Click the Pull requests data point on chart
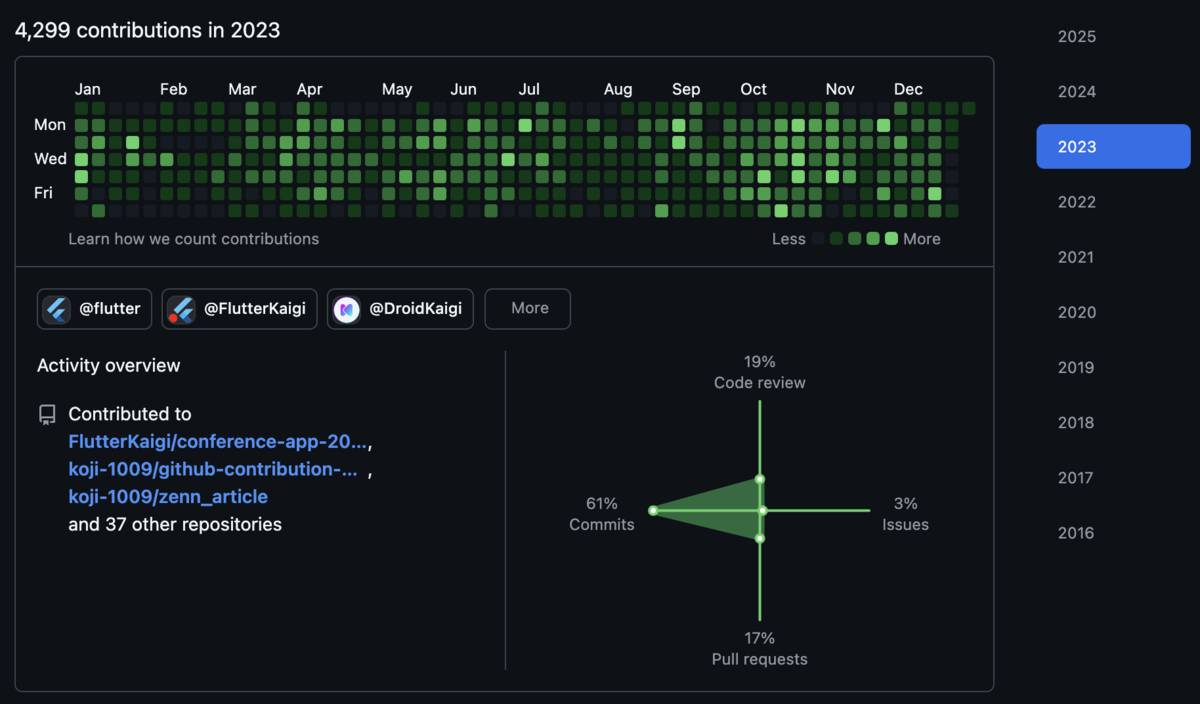 (760, 538)
